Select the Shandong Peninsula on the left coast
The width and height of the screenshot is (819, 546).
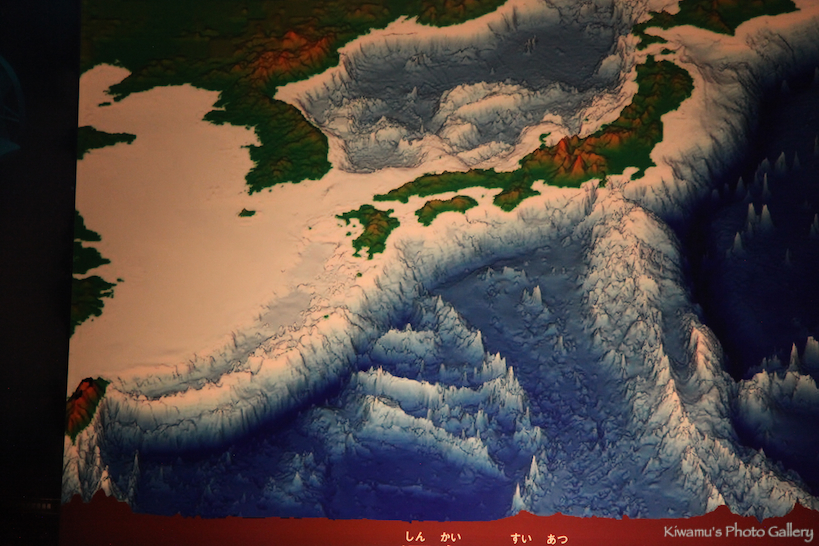(103, 140)
